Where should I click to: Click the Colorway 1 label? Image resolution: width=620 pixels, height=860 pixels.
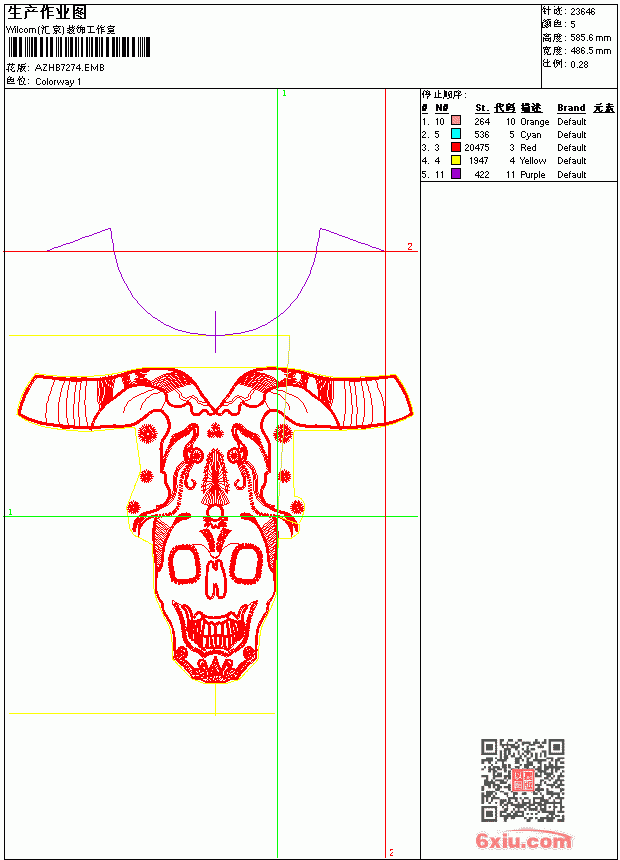point(58,82)
